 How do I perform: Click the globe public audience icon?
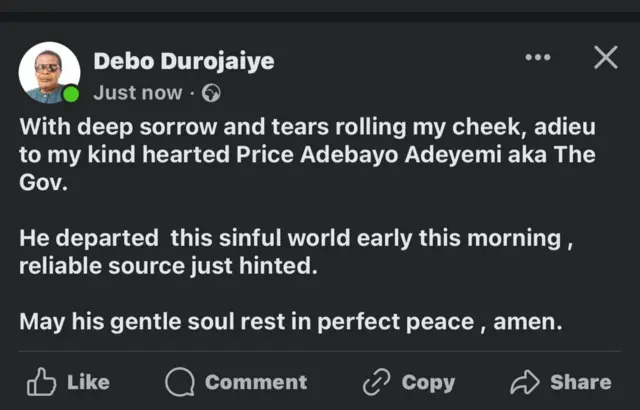211,93
